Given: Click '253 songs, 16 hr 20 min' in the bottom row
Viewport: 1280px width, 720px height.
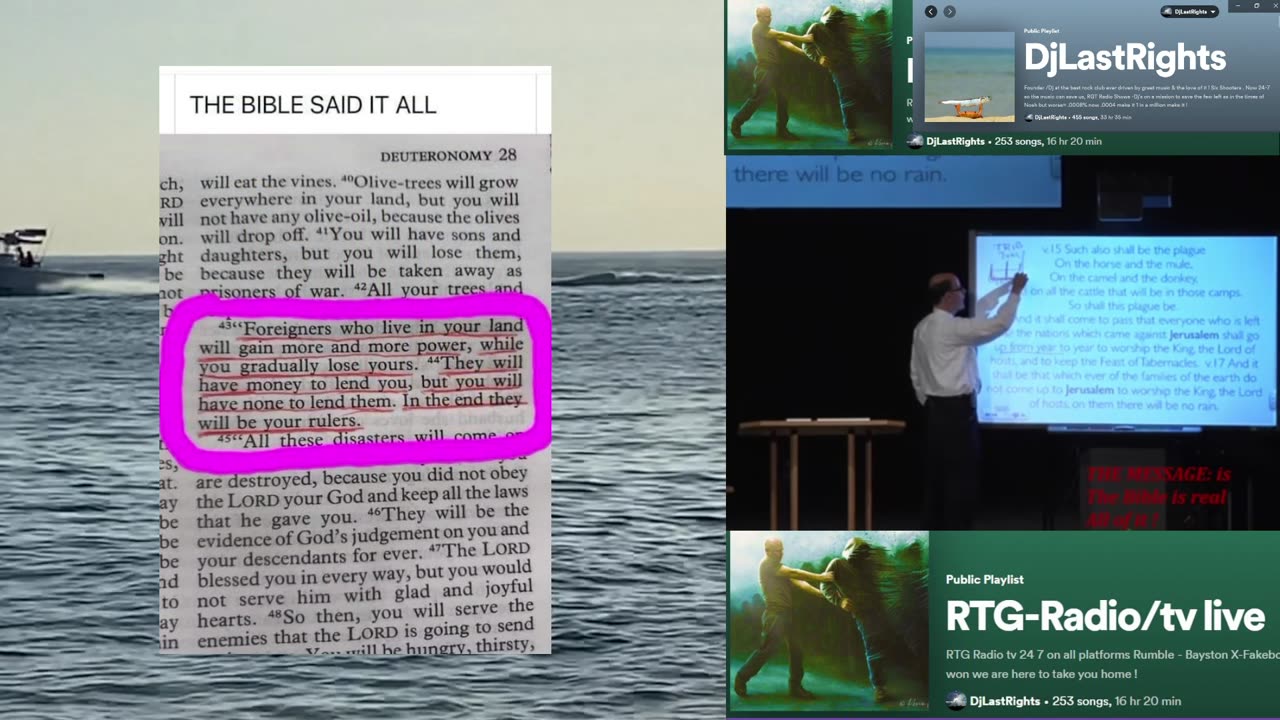Looking at the screenshot, I should (1118, 702).
